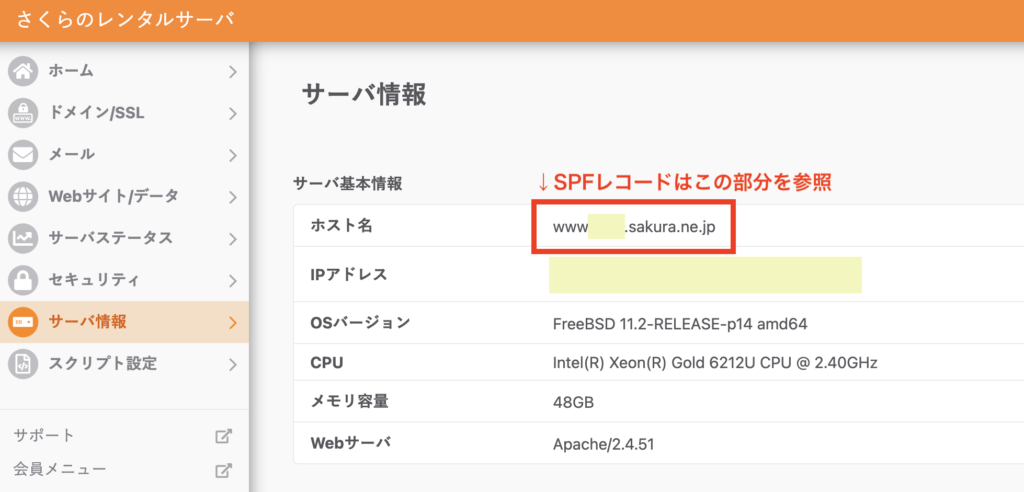
Task: Click the Apache/2.4.51 value
Action: tap(603, 445)
